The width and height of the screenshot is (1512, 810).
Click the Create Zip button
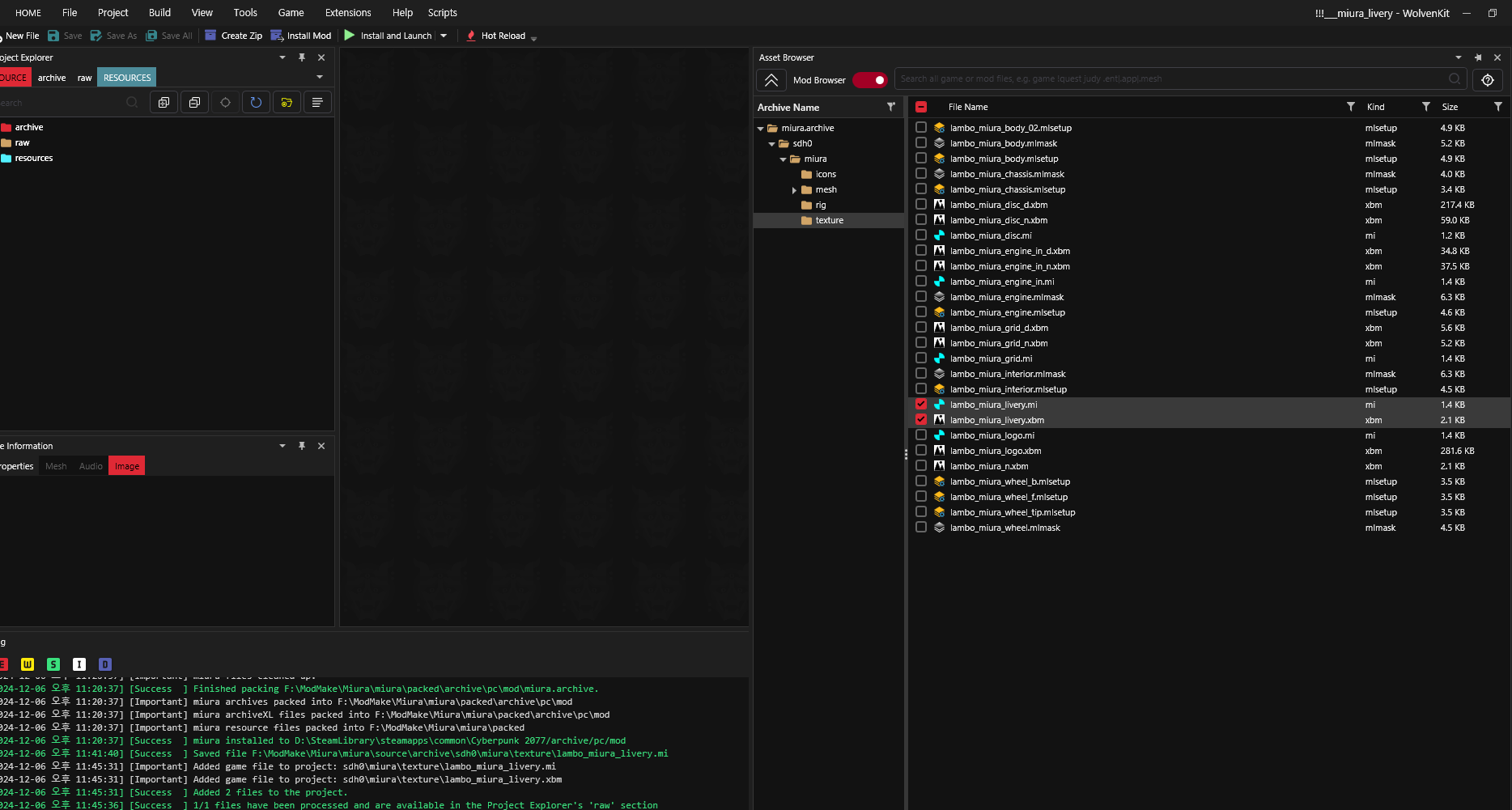[x=233, y=36]
